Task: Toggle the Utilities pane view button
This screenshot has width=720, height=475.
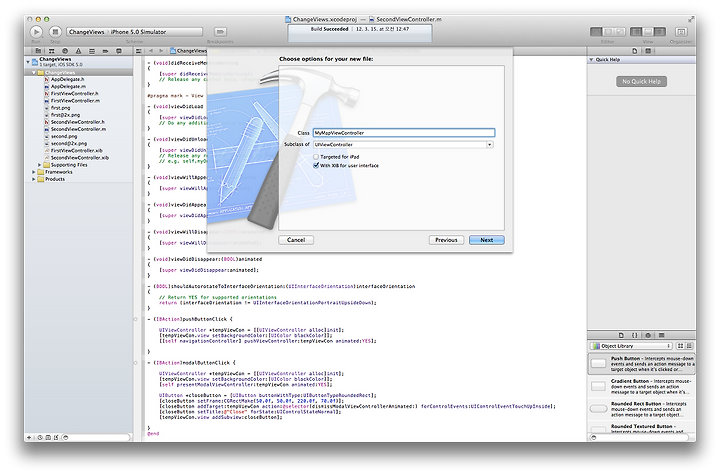Action: pyautogui.click(x=660, y=32)
